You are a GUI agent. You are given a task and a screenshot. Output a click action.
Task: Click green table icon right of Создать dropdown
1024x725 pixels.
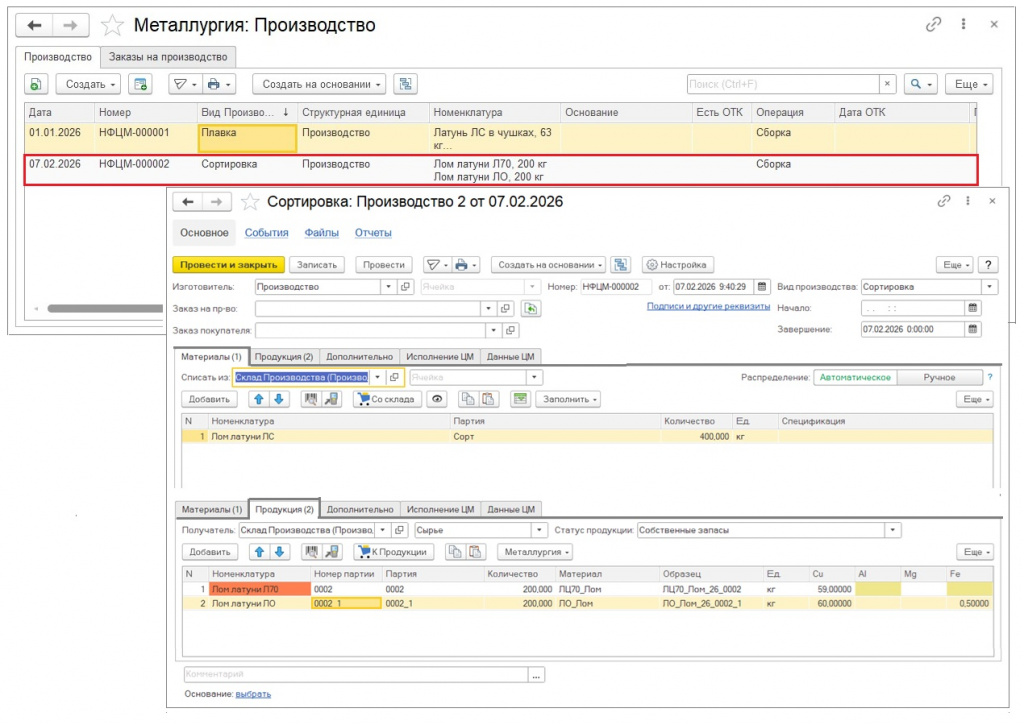click(x=140, y=84)
